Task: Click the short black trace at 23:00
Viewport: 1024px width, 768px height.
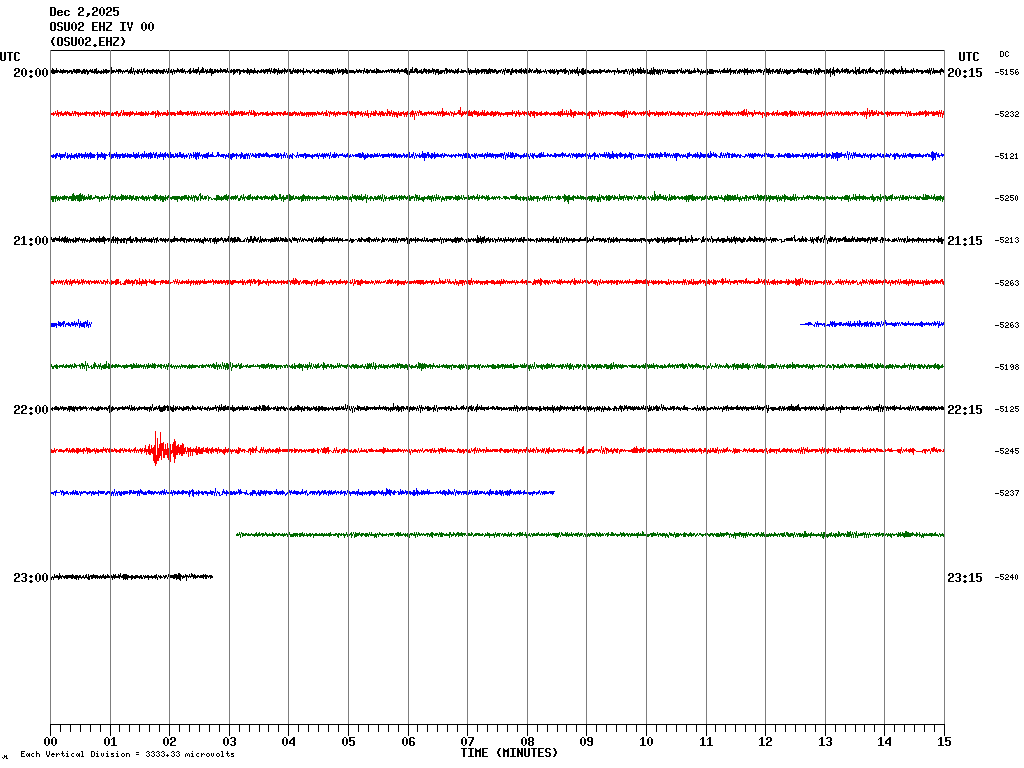Action: pos(130,576)
